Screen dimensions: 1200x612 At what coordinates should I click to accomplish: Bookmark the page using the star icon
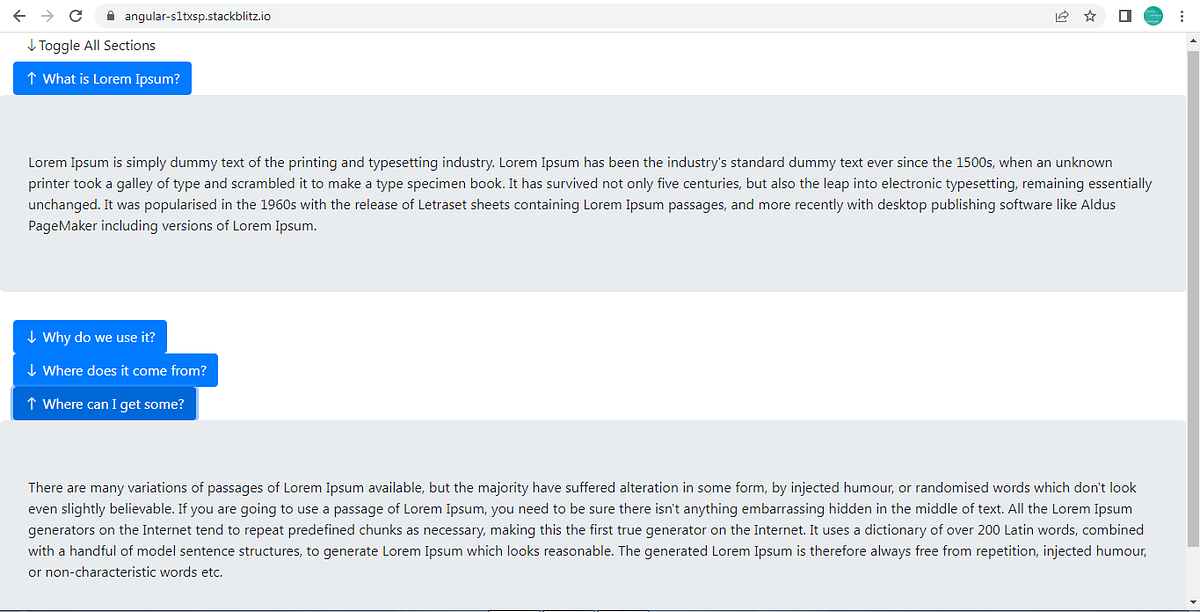(1090, 16)
